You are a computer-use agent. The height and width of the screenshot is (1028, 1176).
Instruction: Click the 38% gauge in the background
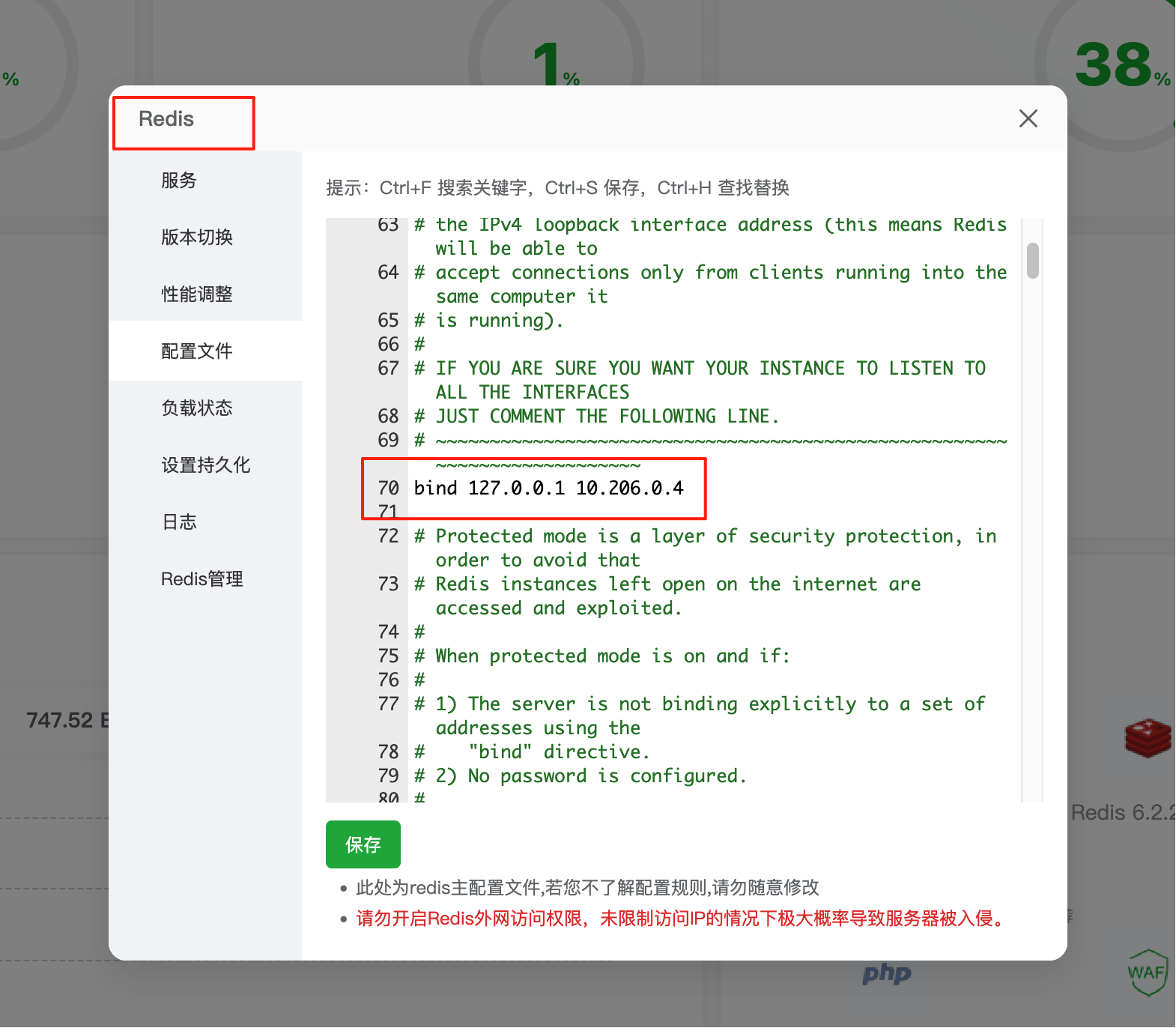coord(1122,66)
